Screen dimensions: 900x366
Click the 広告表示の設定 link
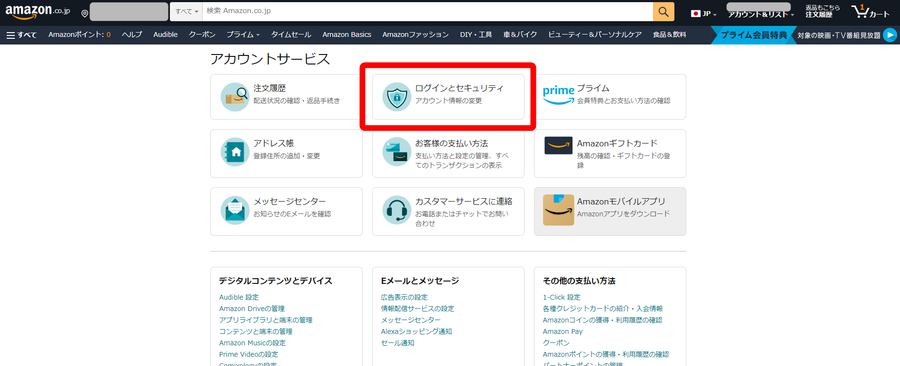click(x=404, y=297)
